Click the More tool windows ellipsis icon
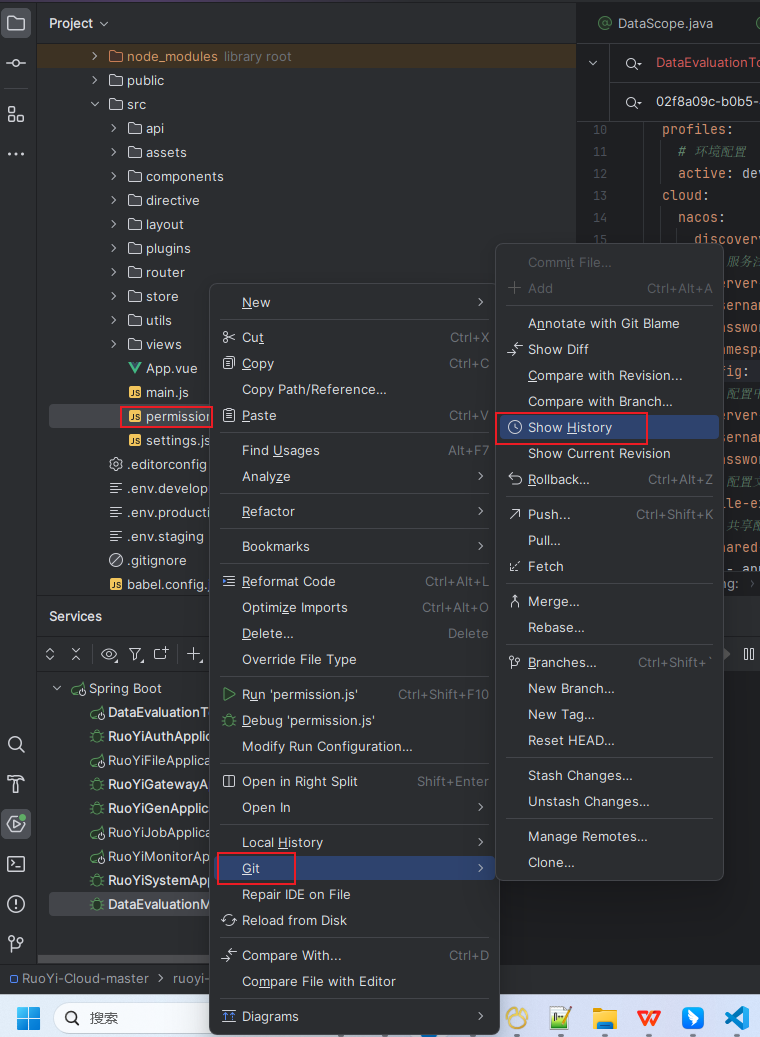 pyautogui.click(x=16, y=154)
